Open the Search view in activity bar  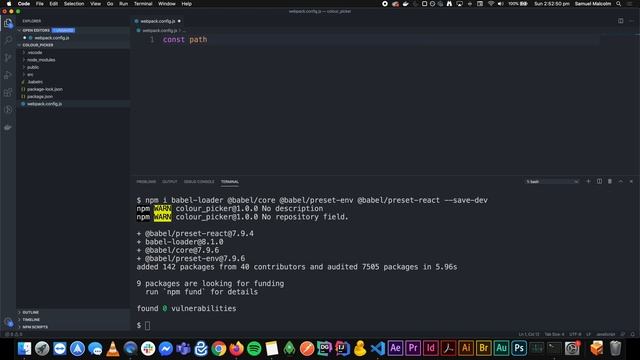8,40
